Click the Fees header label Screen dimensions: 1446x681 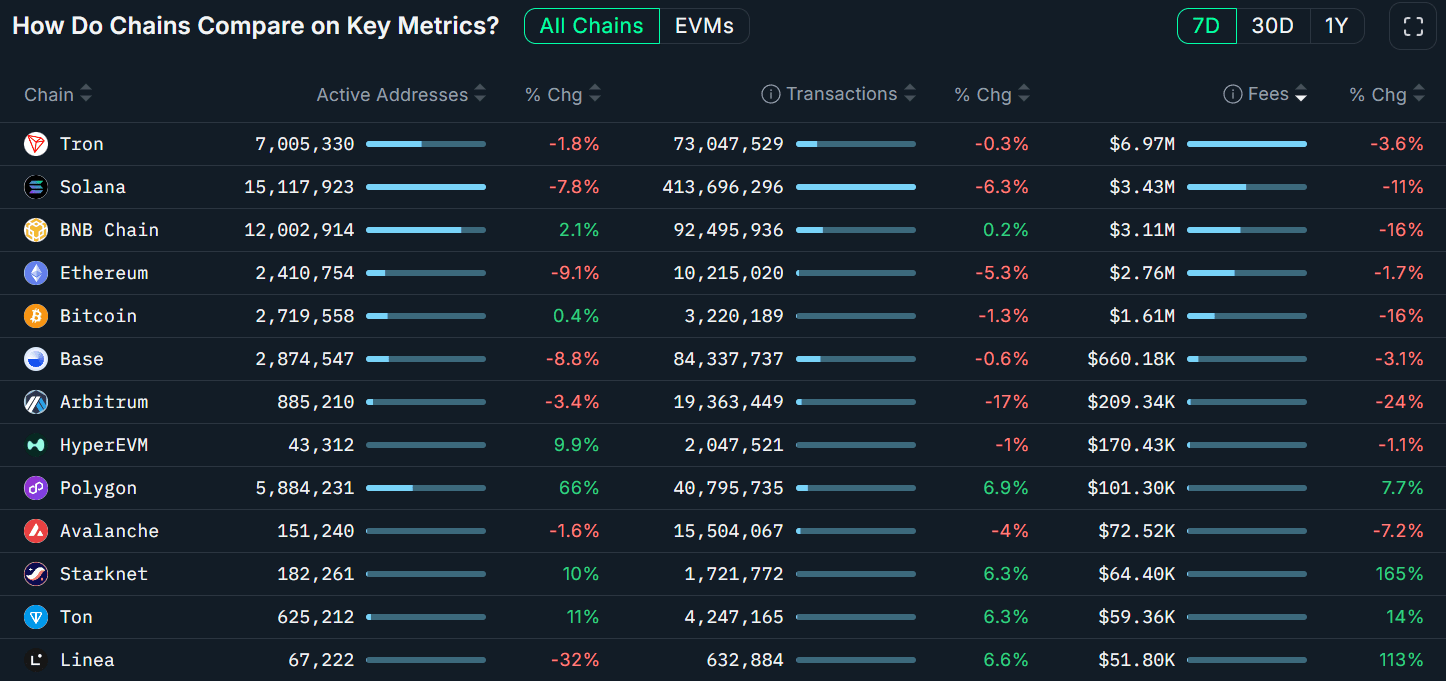1268,94
